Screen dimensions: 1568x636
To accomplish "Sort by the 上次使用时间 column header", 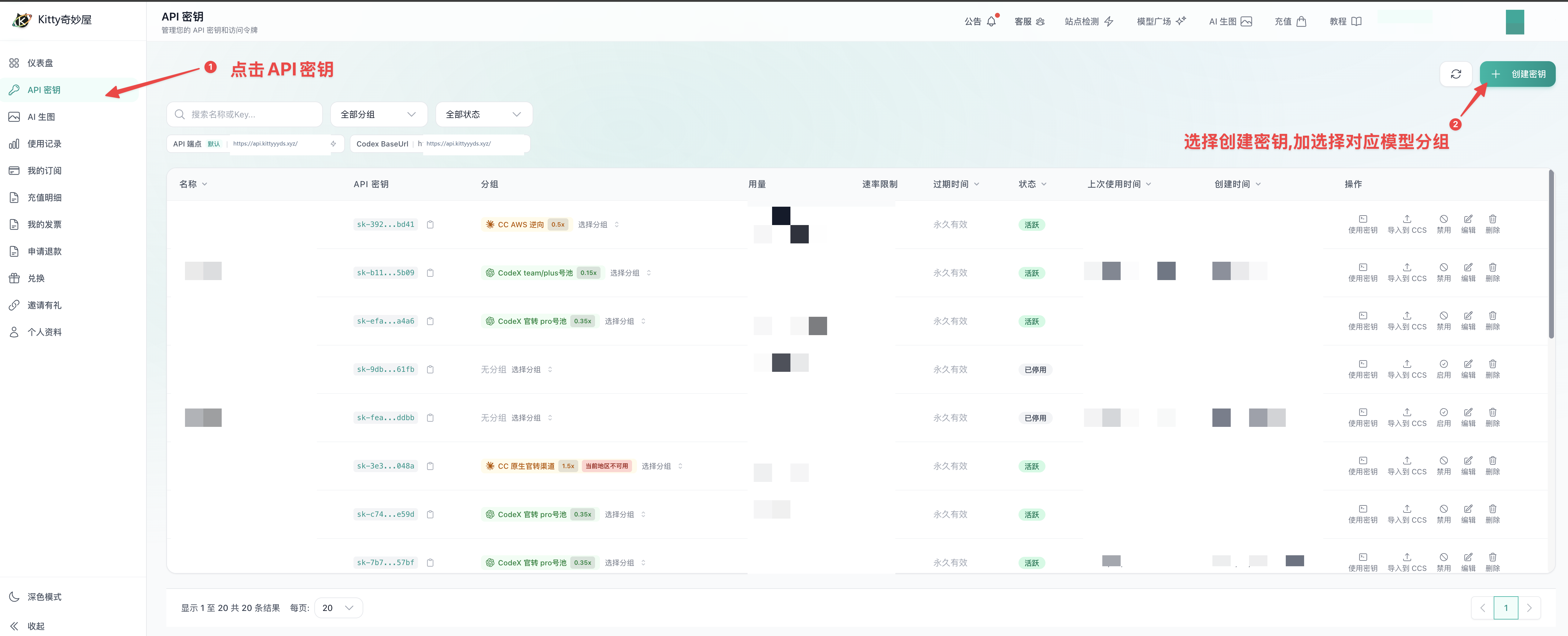I will click(x=1119, y=184).
